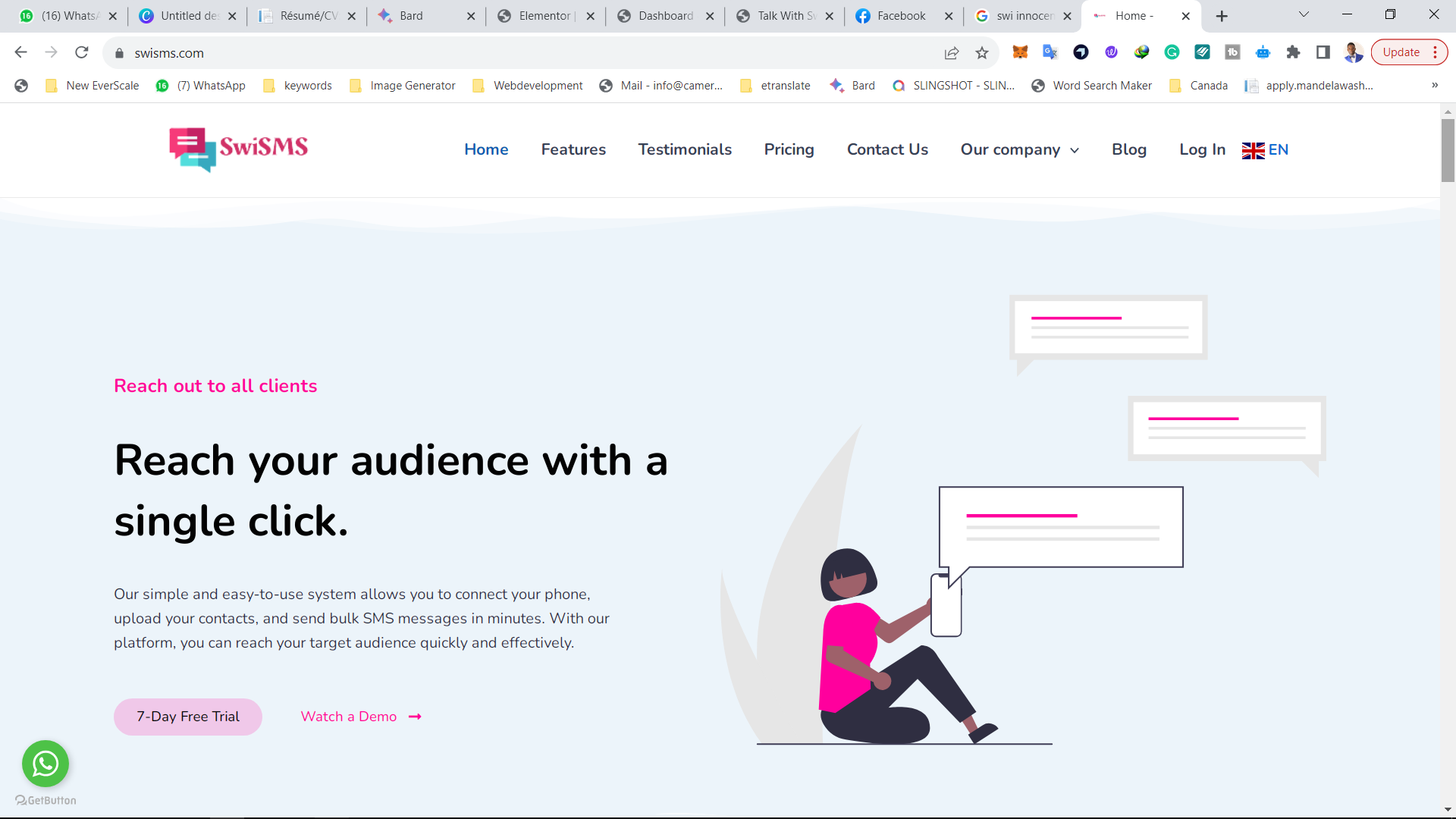Open the Grammarly extension
Image resolution: width=1456 pixels, height=819 pixels.
1172,52
